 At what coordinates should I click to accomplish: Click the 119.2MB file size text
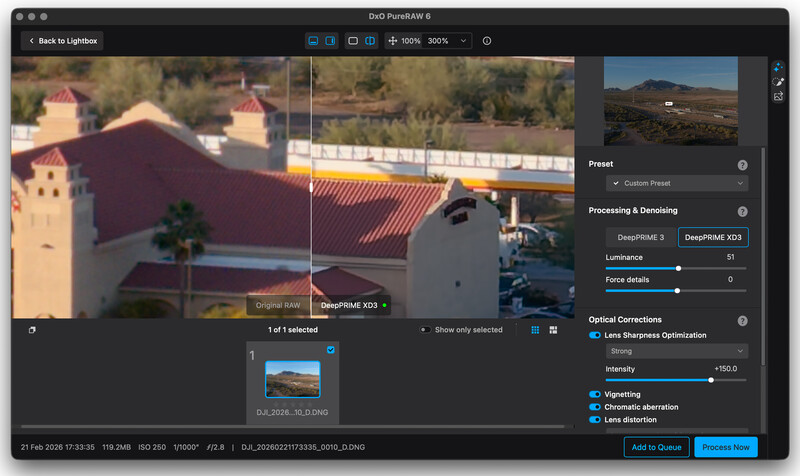tap(116, 447)
